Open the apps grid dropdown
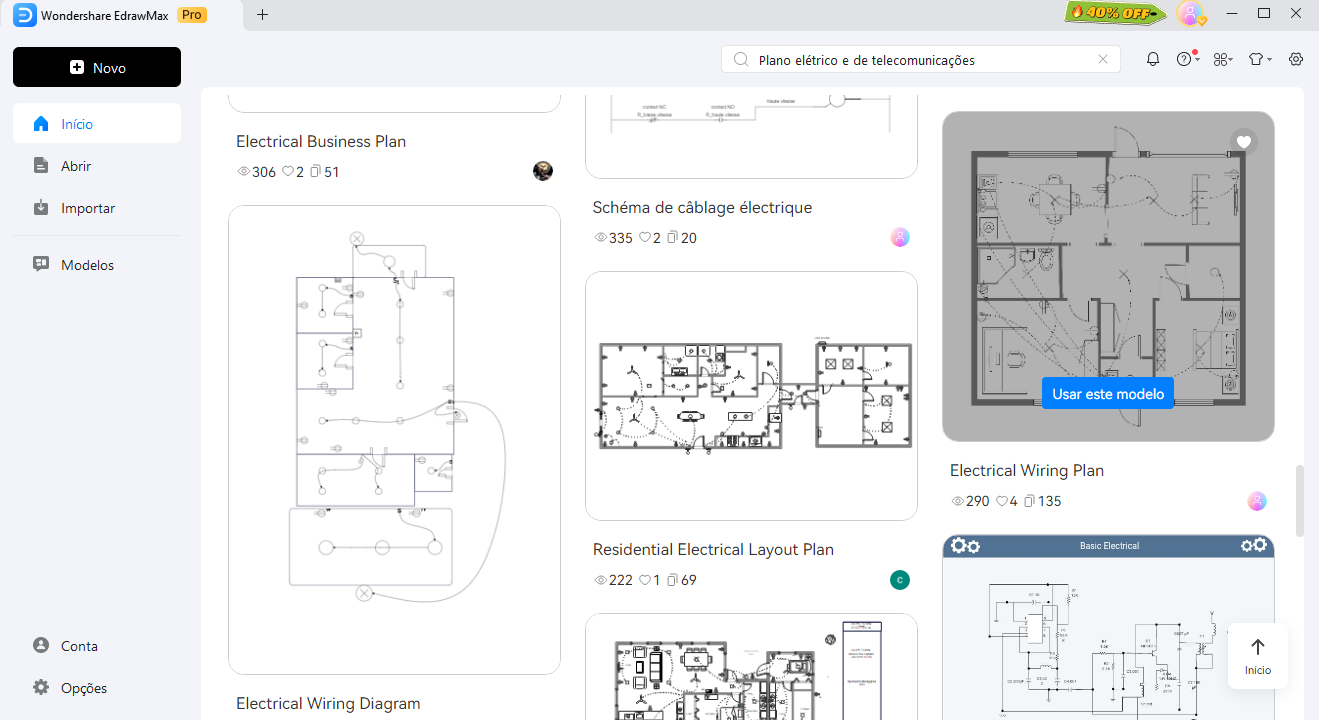Viewport: 1319px width, 720px height. [1221, 60]
